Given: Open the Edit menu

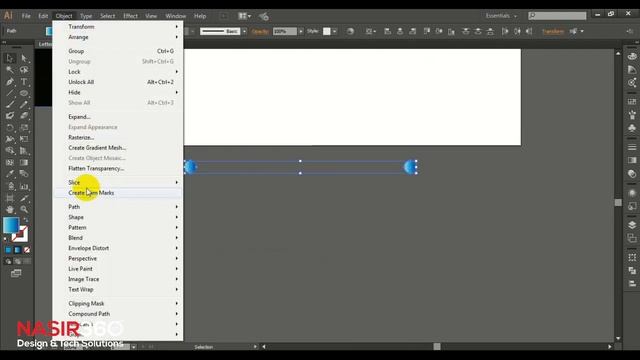Looking at the screenshot, I should click(43, 16).
